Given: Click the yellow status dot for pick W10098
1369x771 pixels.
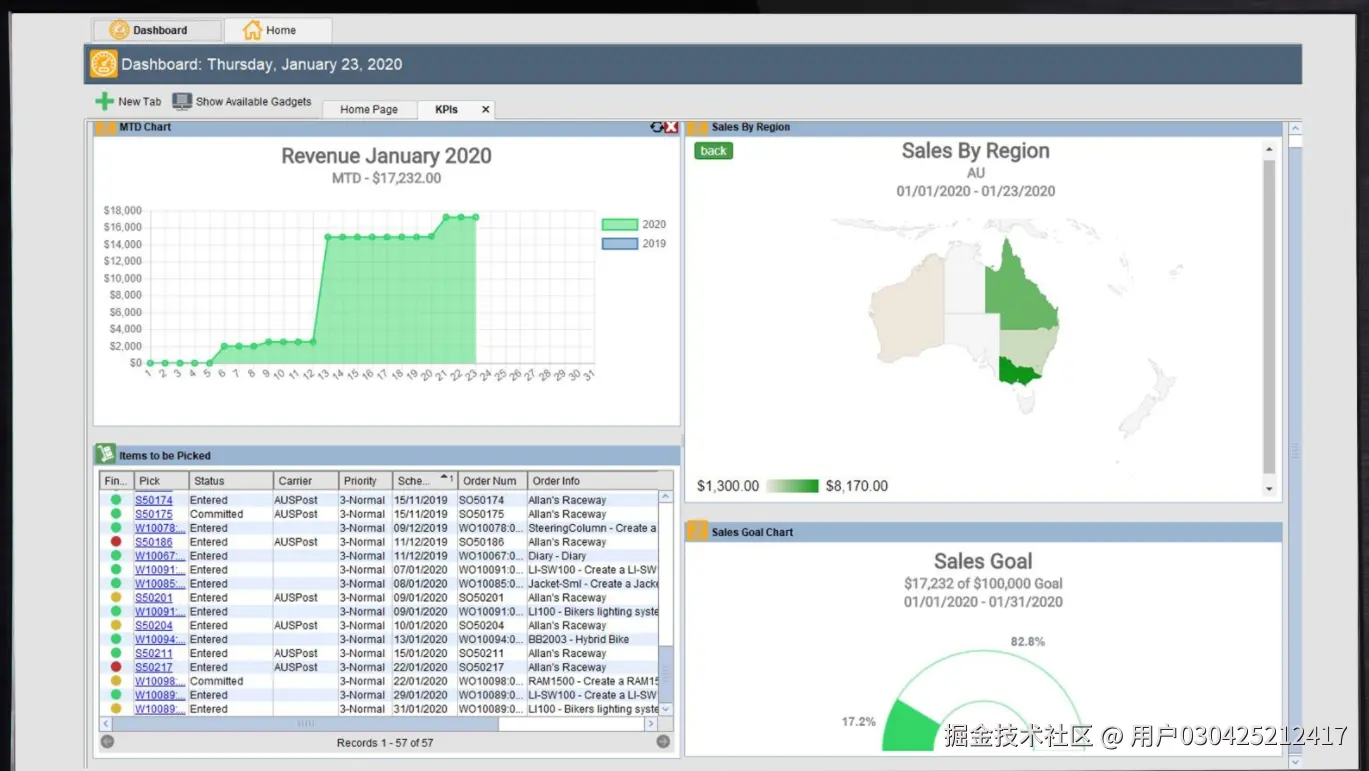Looking at the screenshot, I should coord(116,681).
